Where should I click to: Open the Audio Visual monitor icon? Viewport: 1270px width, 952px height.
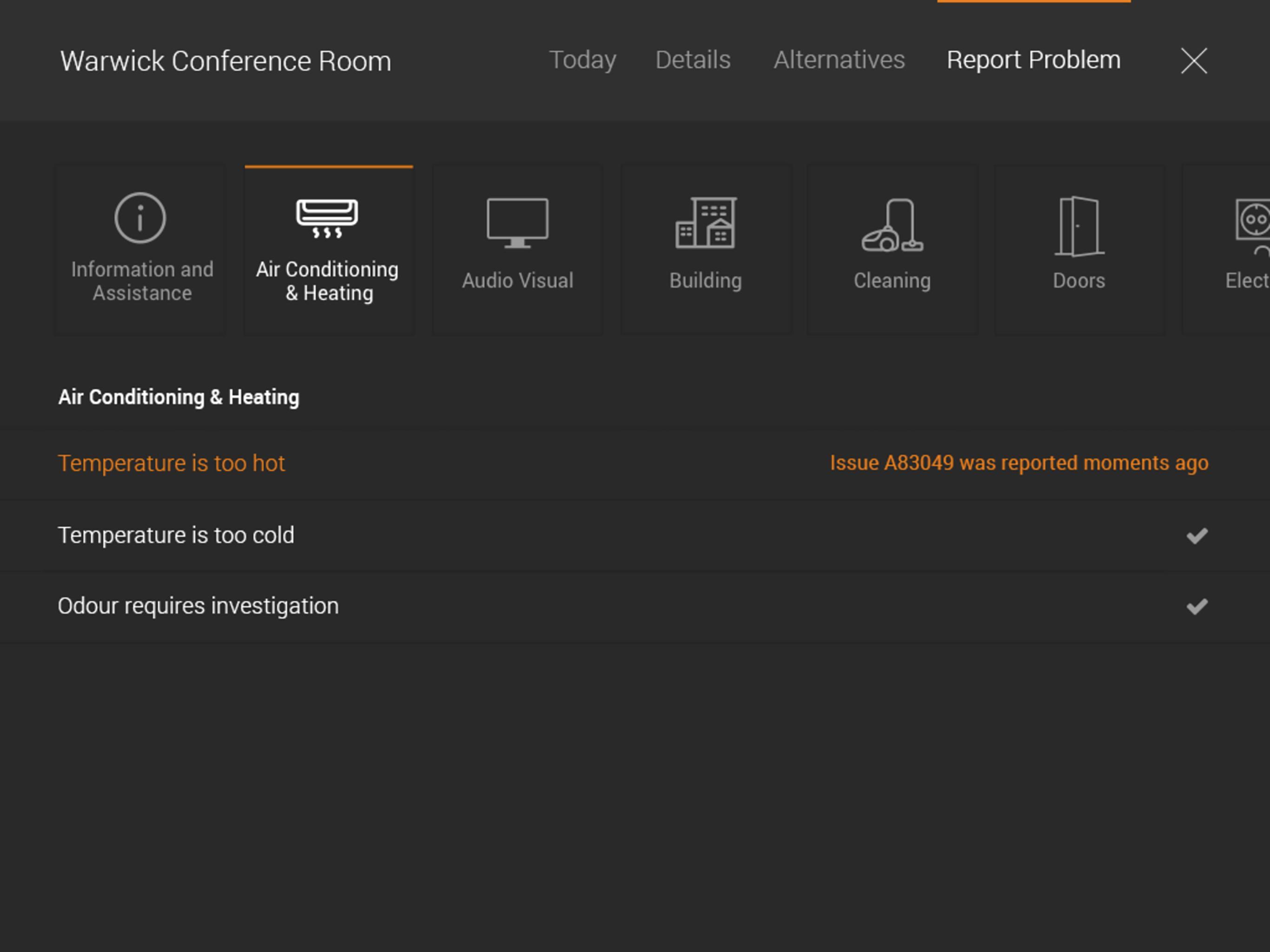[517, 223]
